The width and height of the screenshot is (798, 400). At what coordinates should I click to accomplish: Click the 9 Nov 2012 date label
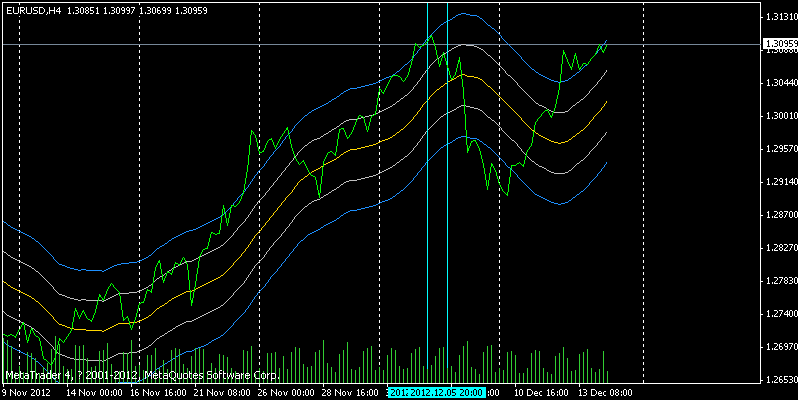[26, 393]
